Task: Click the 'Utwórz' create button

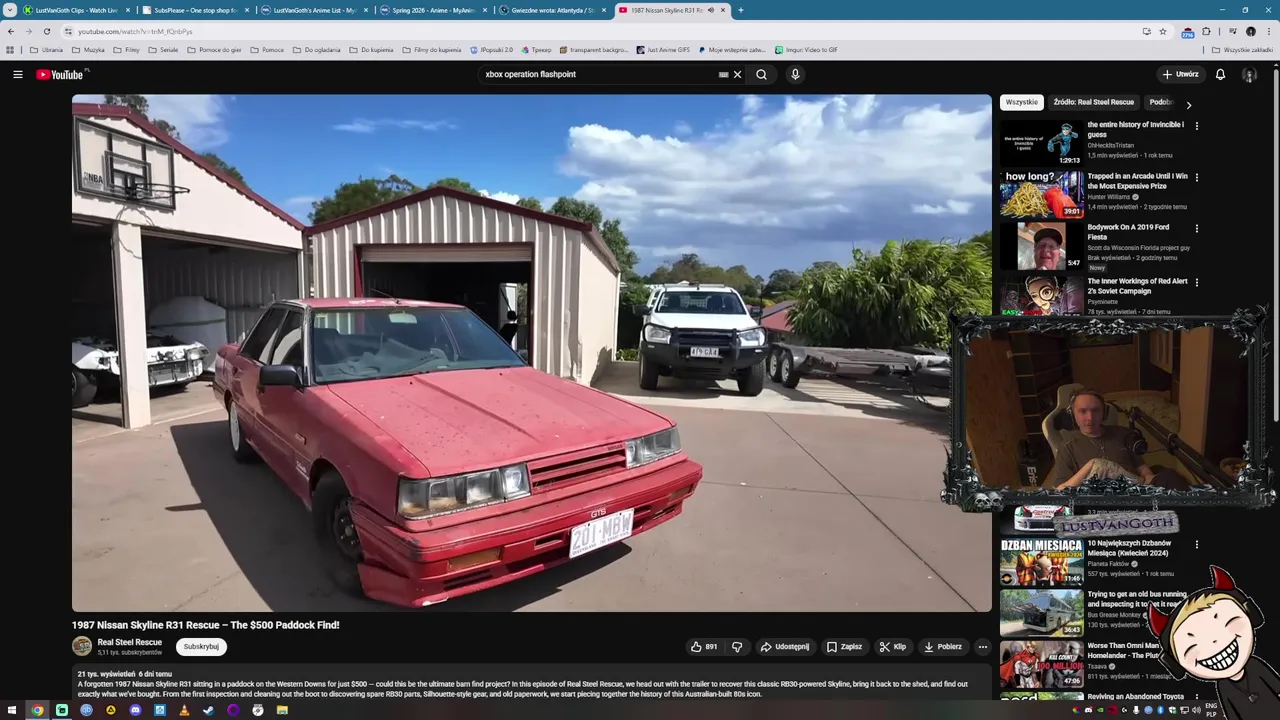Action: 1180,74
